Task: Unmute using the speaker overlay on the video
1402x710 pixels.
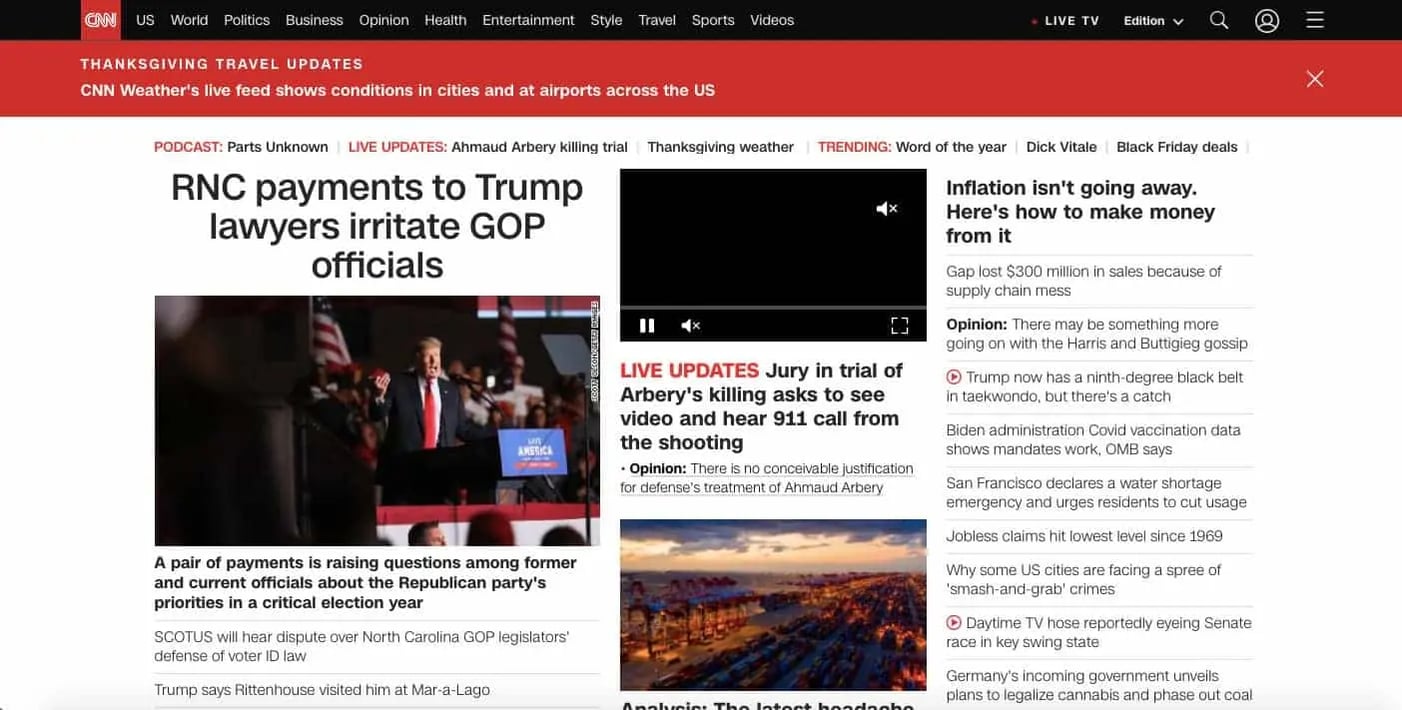Action: pyautogui.click(x=886, y=208)
